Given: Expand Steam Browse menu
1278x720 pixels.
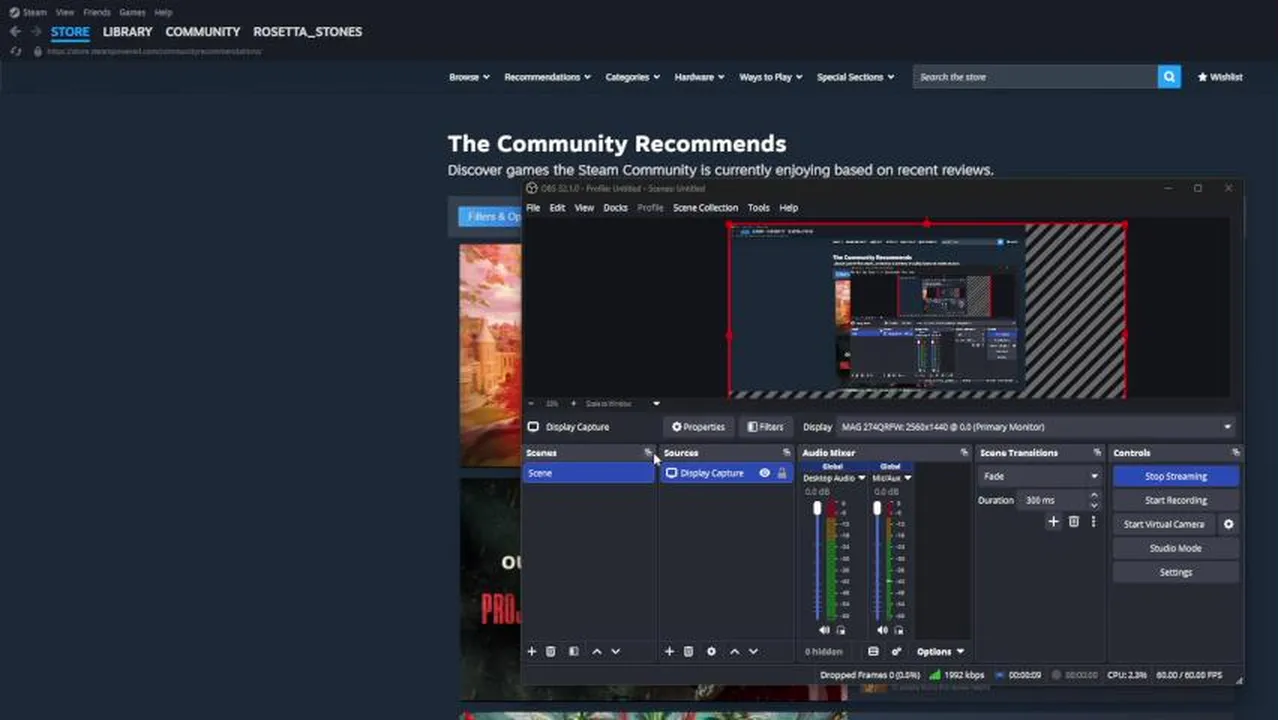Looking at the screenshot, I should pyautogui.click(x=469, y=77).
